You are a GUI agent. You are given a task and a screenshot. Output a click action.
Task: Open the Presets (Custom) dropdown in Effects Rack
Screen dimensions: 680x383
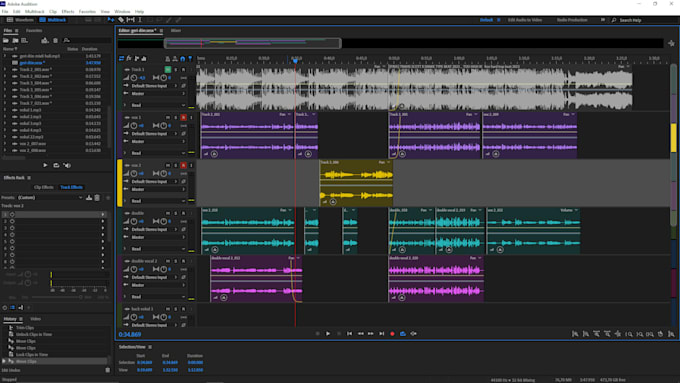coord(50,197)
